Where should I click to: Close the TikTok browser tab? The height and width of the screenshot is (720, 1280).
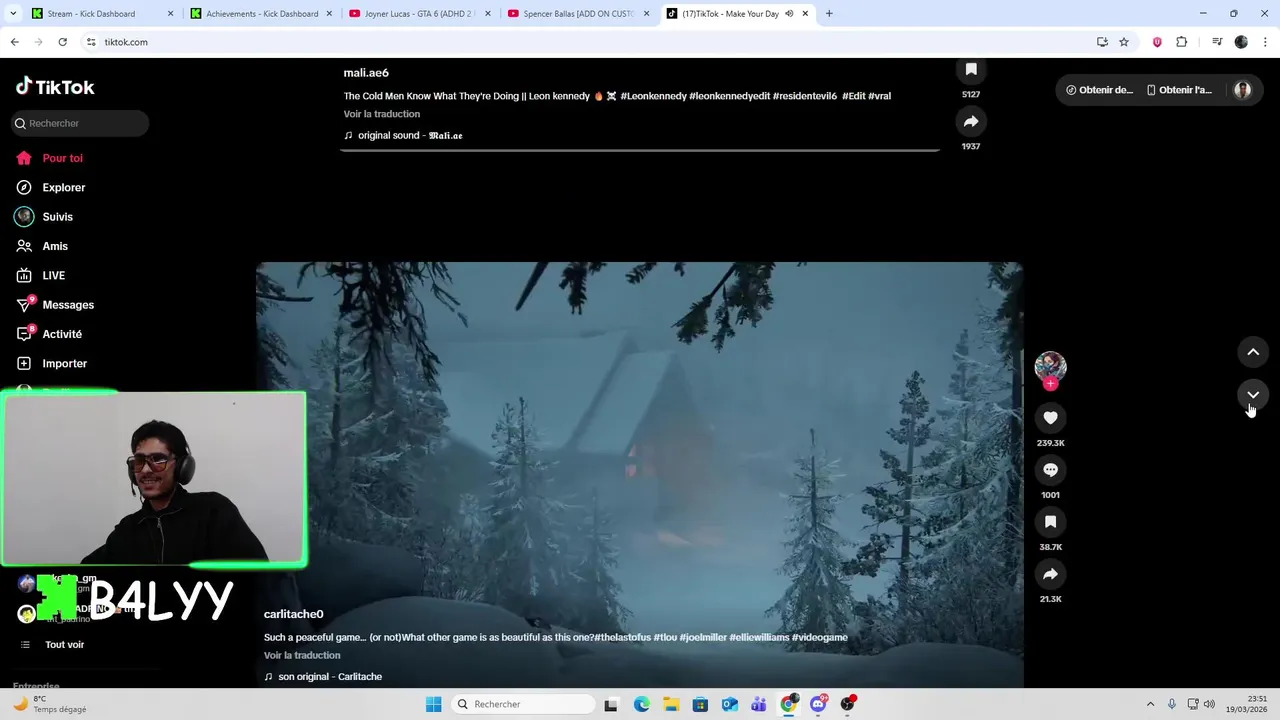click(805, 14)
